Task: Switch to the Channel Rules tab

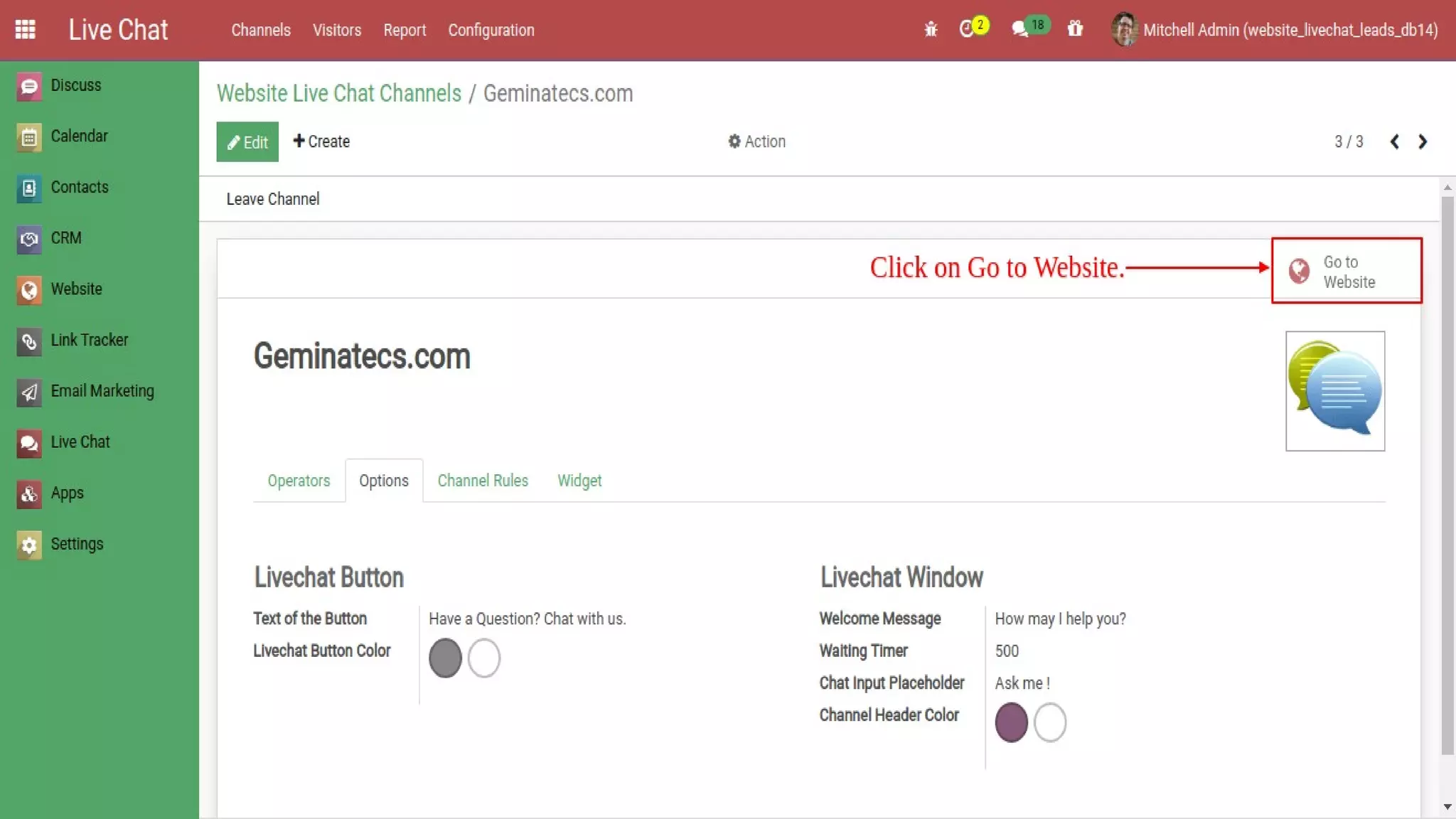Action: coord(483,481)
